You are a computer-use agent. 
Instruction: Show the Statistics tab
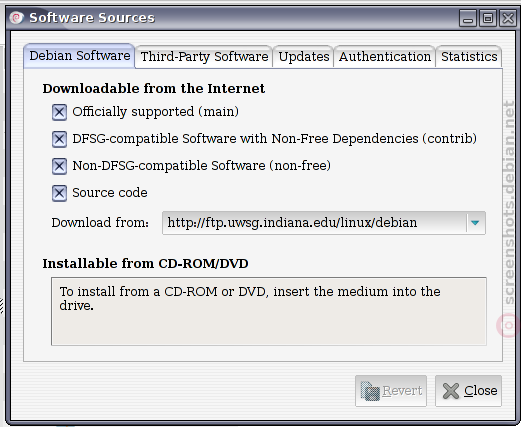pos(469,57)
